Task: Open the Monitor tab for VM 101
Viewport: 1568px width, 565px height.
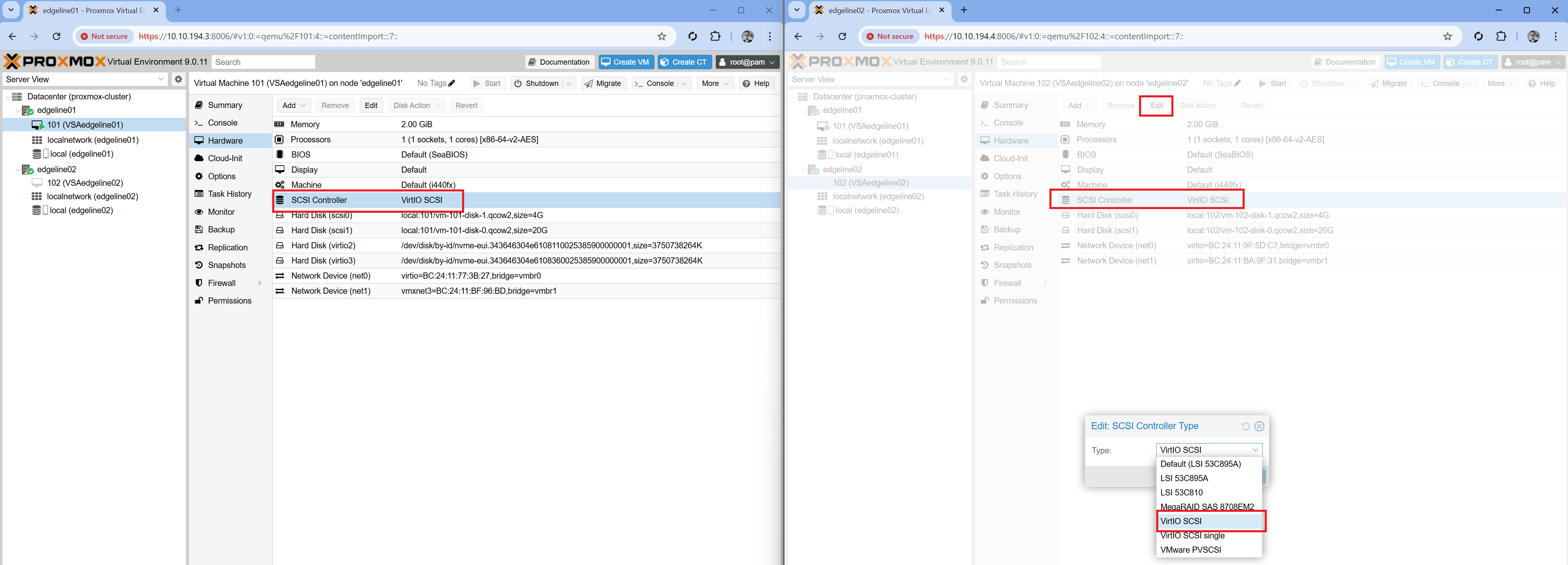Action: point(221,212)
